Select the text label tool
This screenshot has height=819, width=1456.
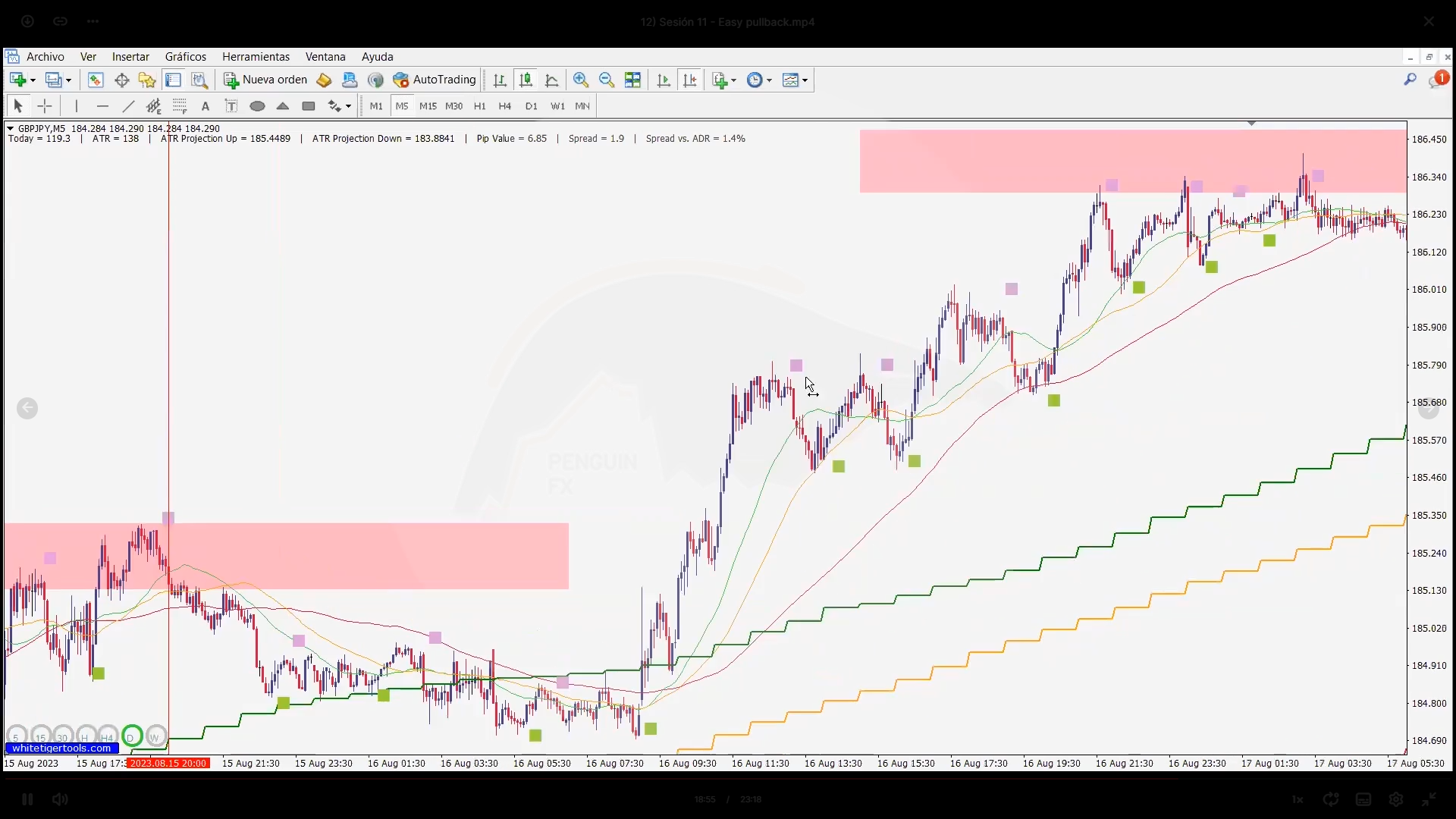click(x=231, y=106)
